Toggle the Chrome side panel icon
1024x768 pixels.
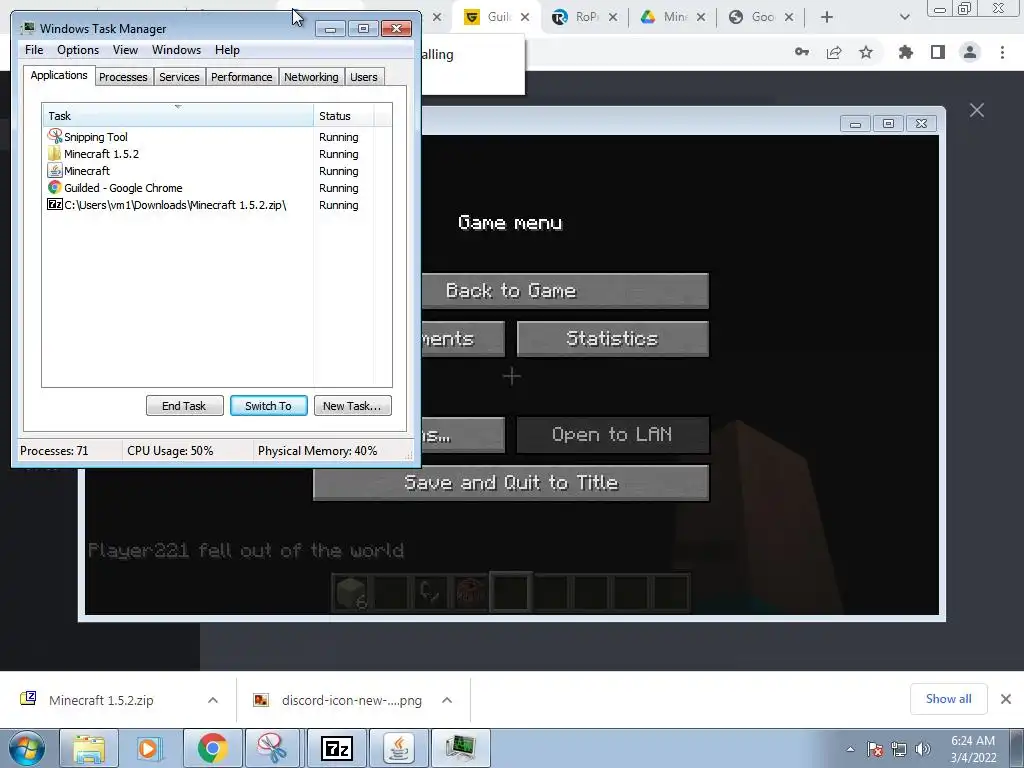938,52
